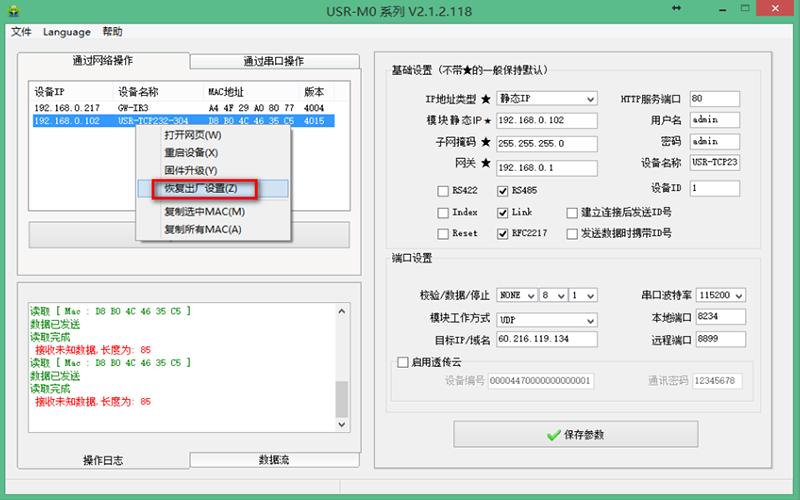Image resolution: width=800 pixels, height=500 pixels.
Task: Choose 固件升级(Y) in context menu
Action: pos(190,171)
